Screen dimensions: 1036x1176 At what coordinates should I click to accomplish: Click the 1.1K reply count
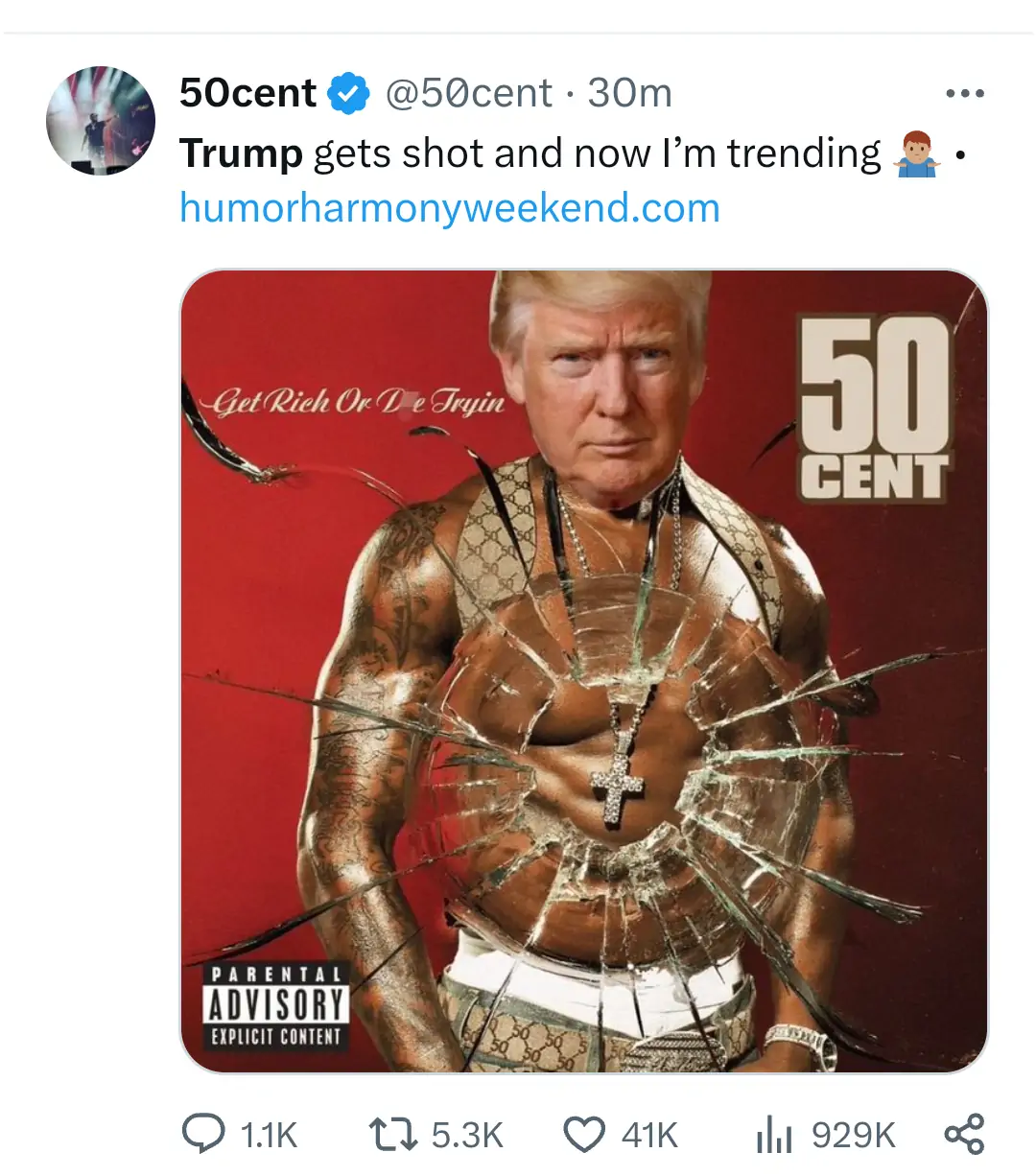[x=269, y=1136]
